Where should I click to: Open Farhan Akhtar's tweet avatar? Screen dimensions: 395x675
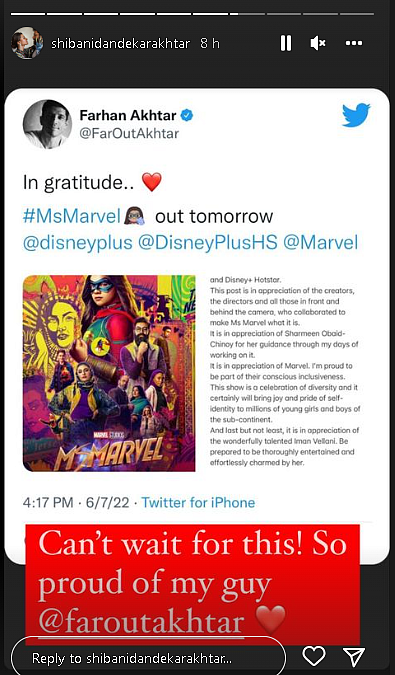coord(47,124)
